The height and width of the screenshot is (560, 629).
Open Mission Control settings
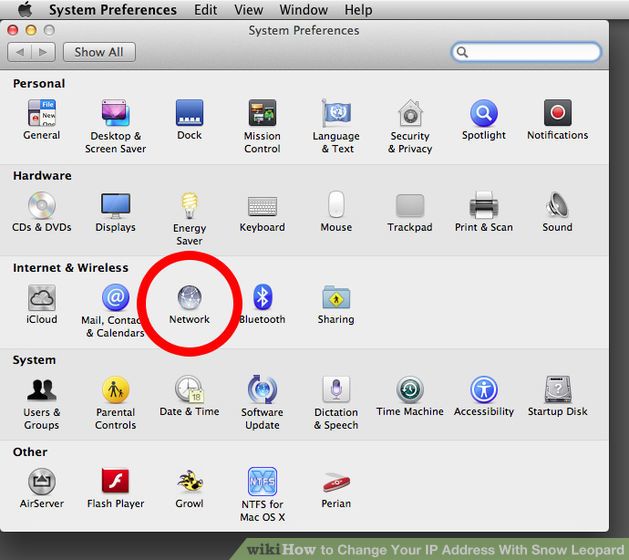(262, 126)
